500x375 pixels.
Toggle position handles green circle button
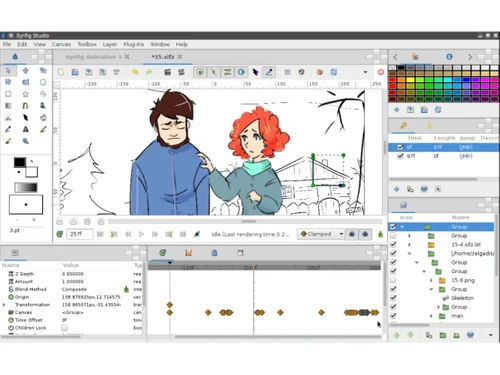200,72
